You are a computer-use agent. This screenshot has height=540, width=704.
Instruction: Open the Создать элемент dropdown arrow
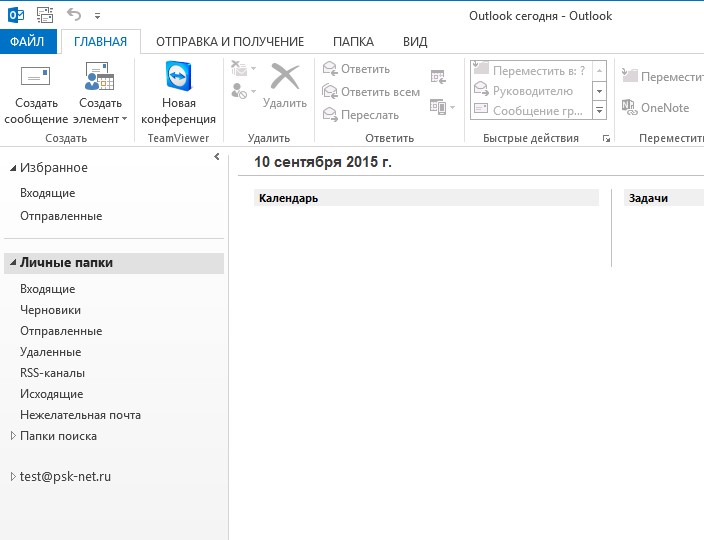pos(125,119)
